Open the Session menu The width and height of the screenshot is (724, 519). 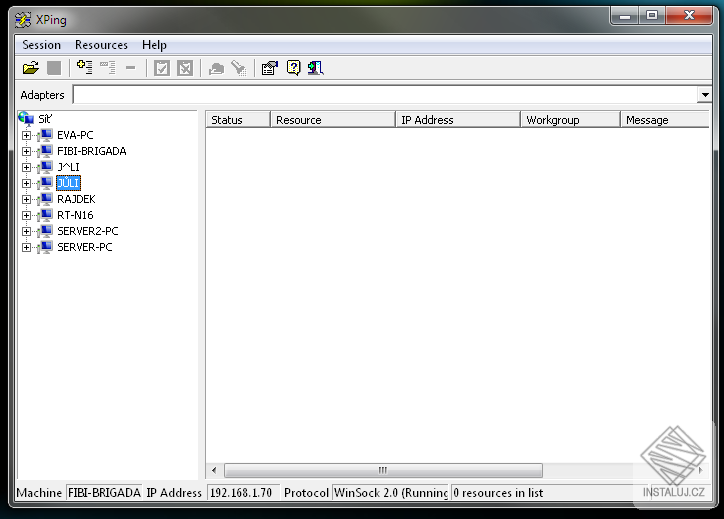click(42, 45)
